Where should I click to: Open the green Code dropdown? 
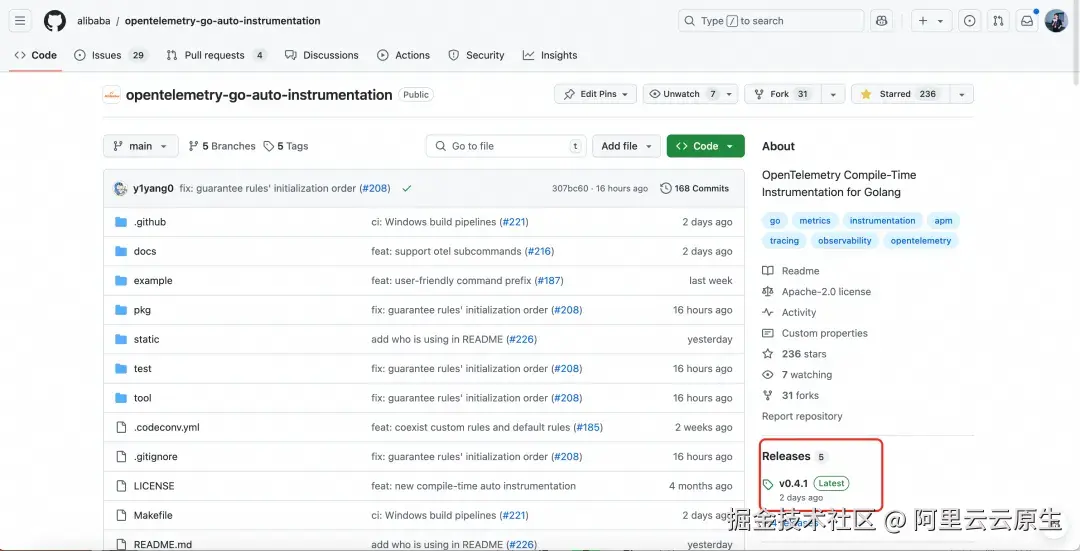pos(705,146)
